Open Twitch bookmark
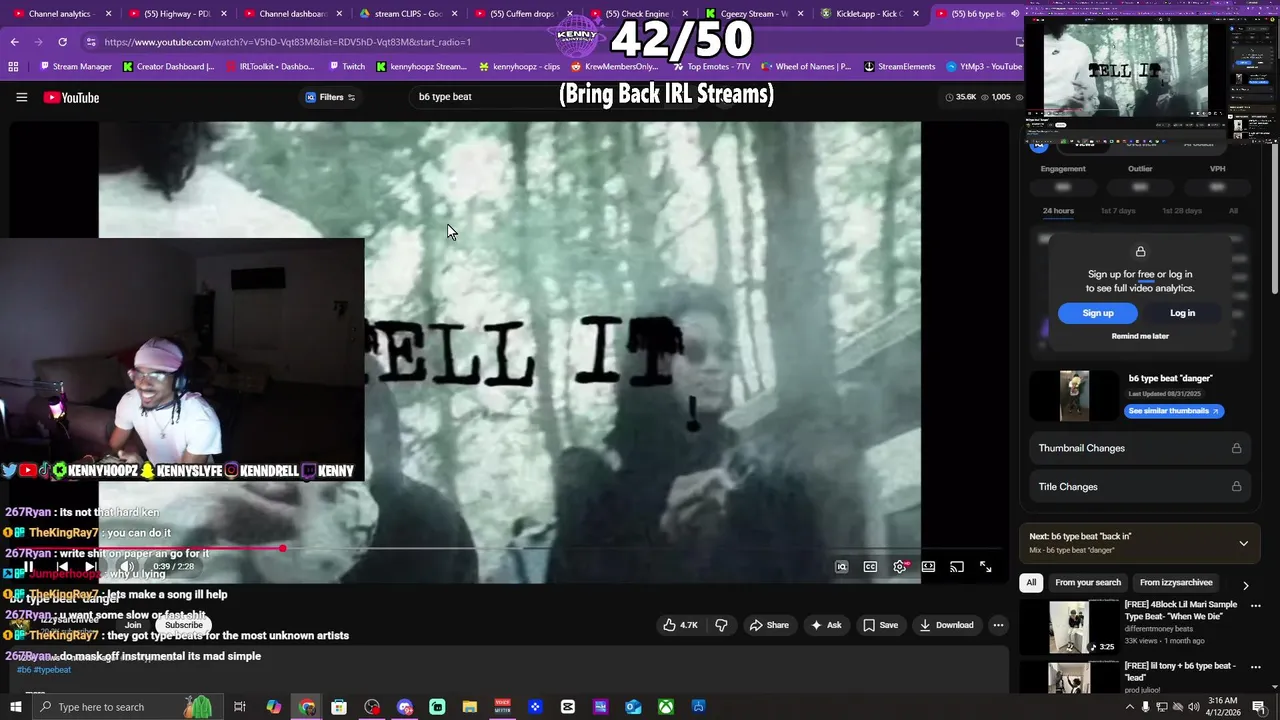The width and height of the screenshot is (1280, 720). [x=346, y=67]
